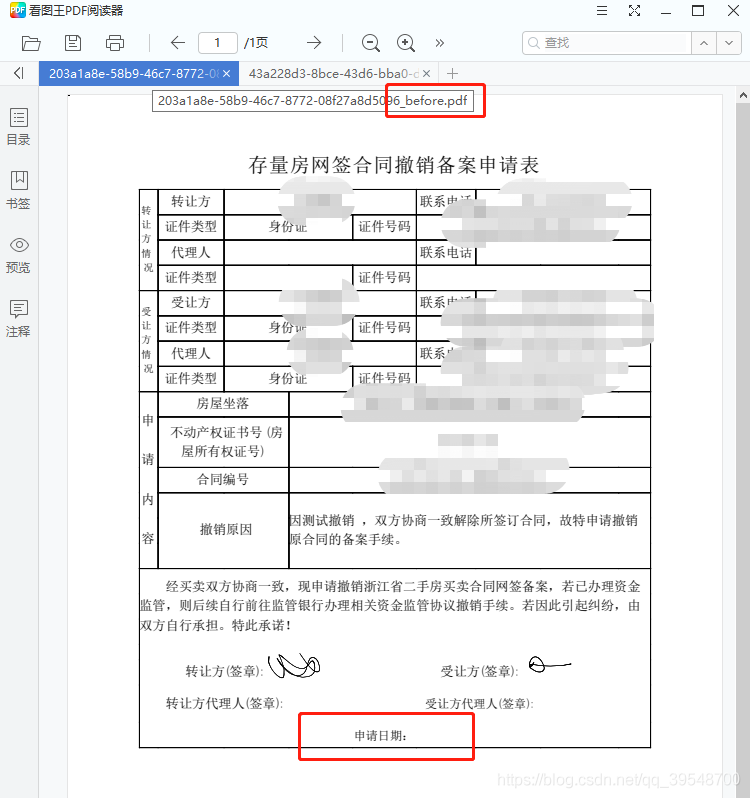Find previous search result arrow

704,43
